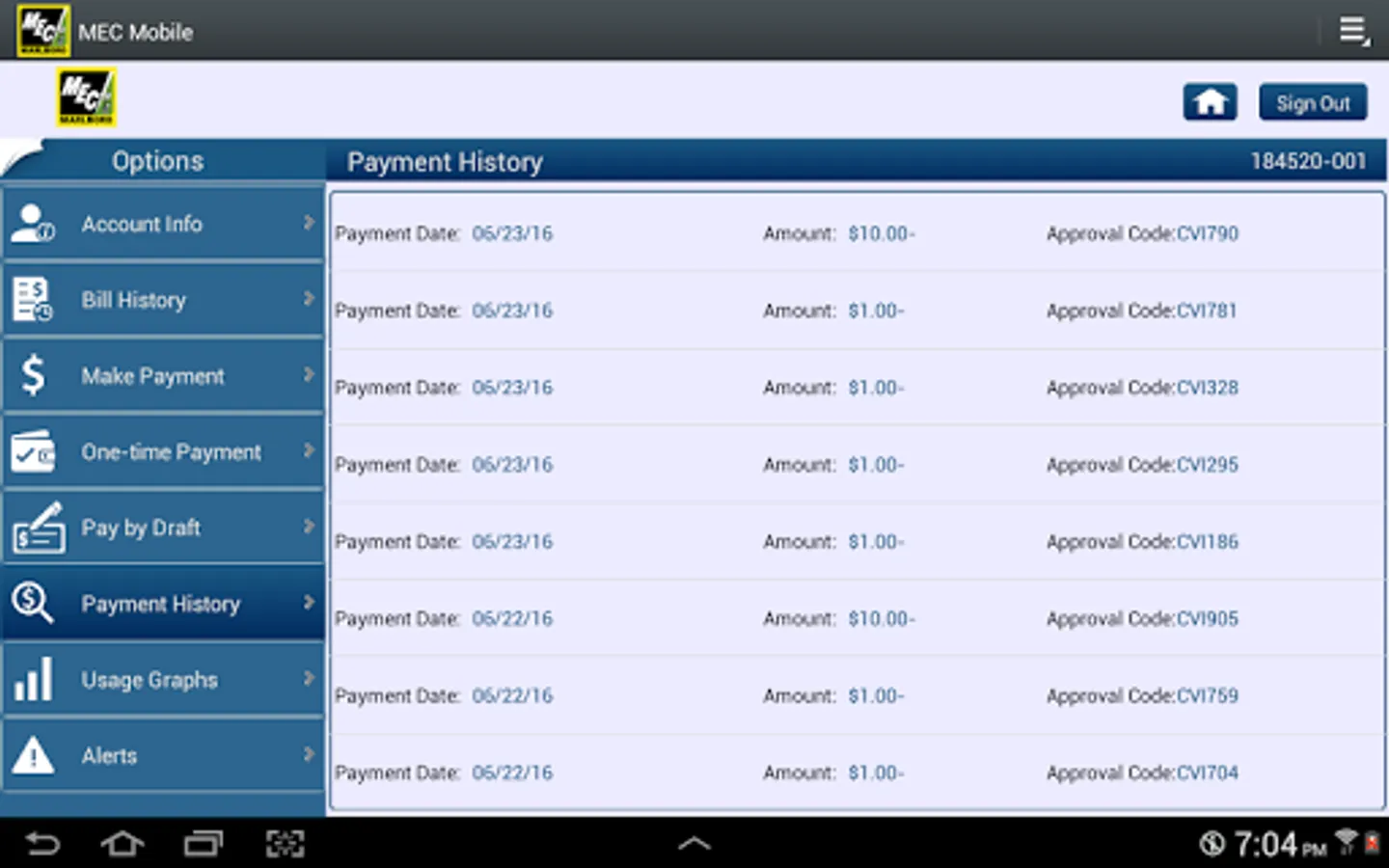Viewport: 1389px width, 868px height.
Task: Sign out of the account
Action: 1313,102
